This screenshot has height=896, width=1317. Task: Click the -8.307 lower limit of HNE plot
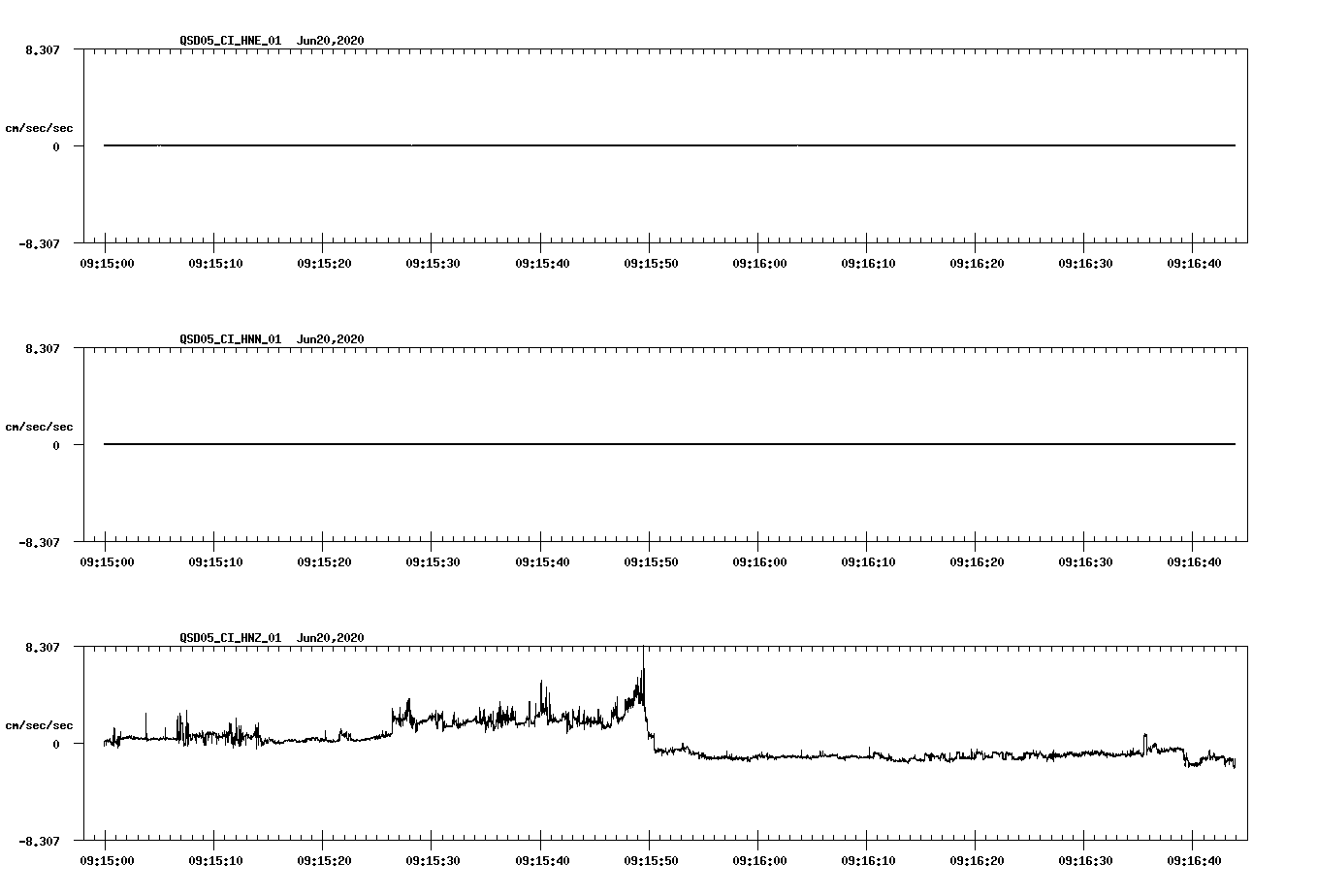coord(39,243)
